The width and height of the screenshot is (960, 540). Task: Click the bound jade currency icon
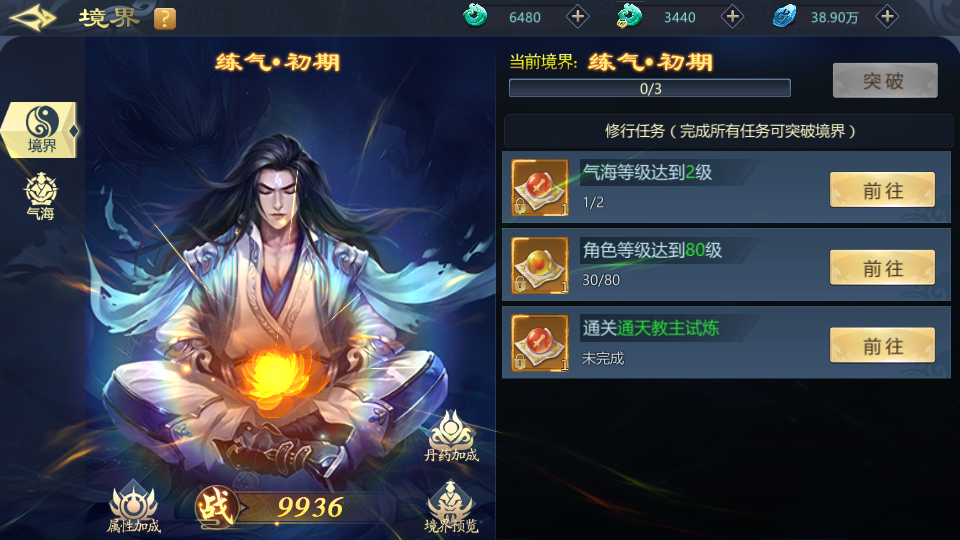629,16
